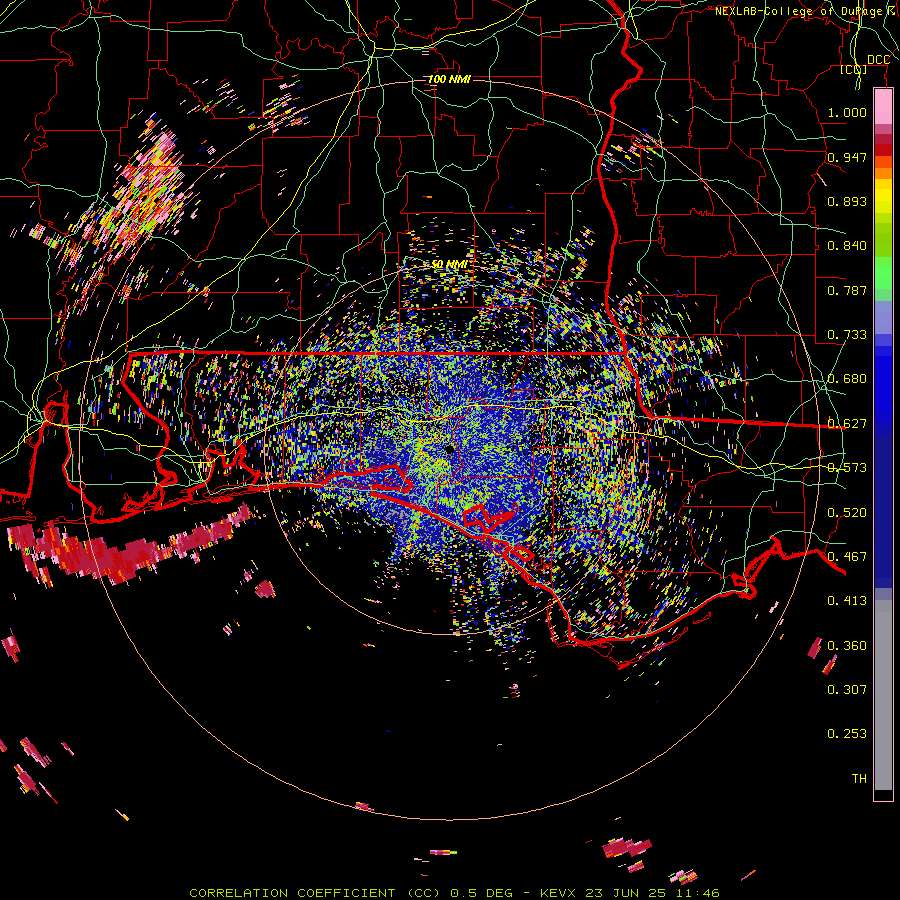Click the 0.360 legend value

(x=847, y=646)
